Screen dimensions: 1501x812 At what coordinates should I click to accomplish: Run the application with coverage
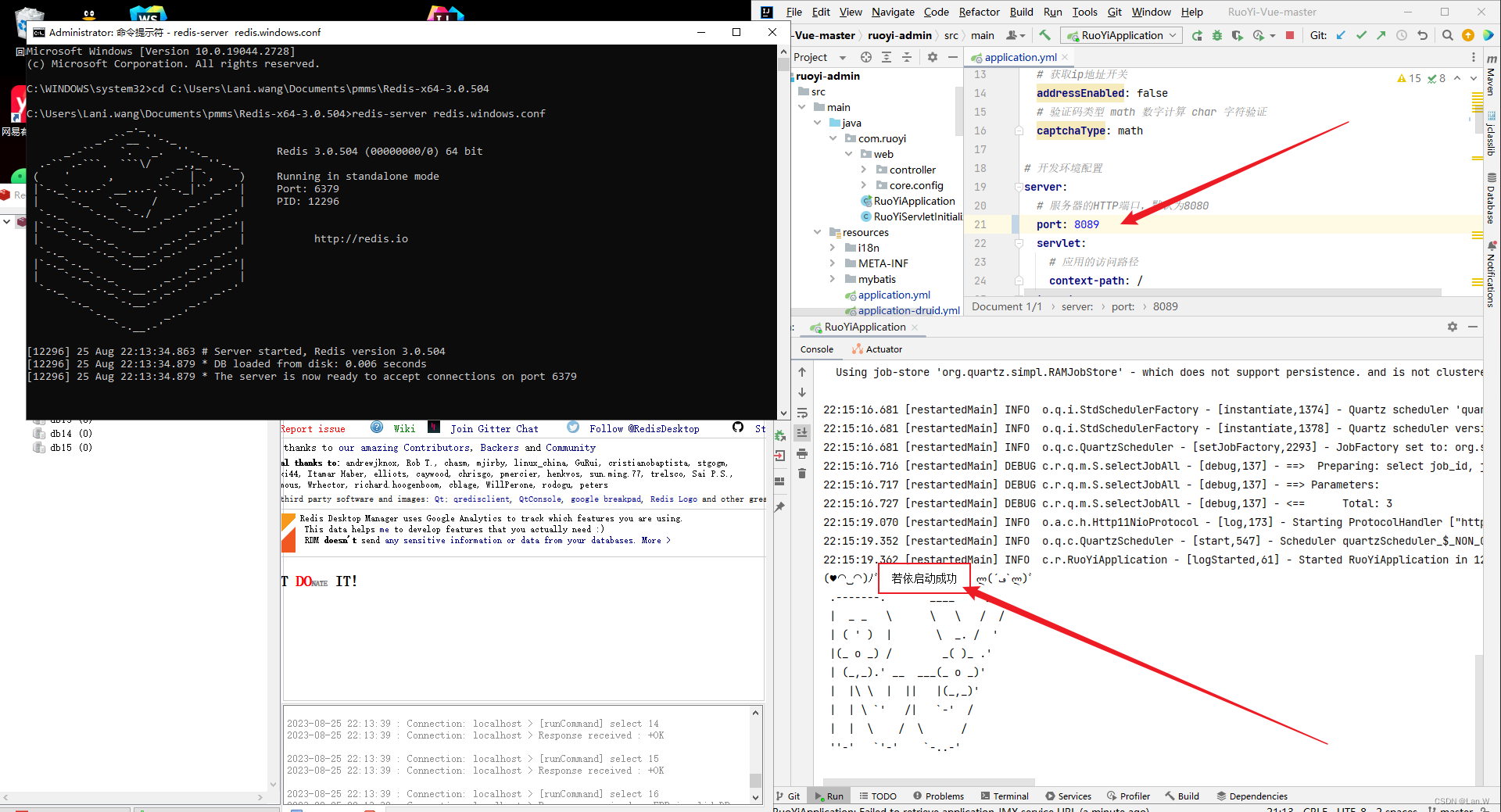click(x=1237, y=35)
